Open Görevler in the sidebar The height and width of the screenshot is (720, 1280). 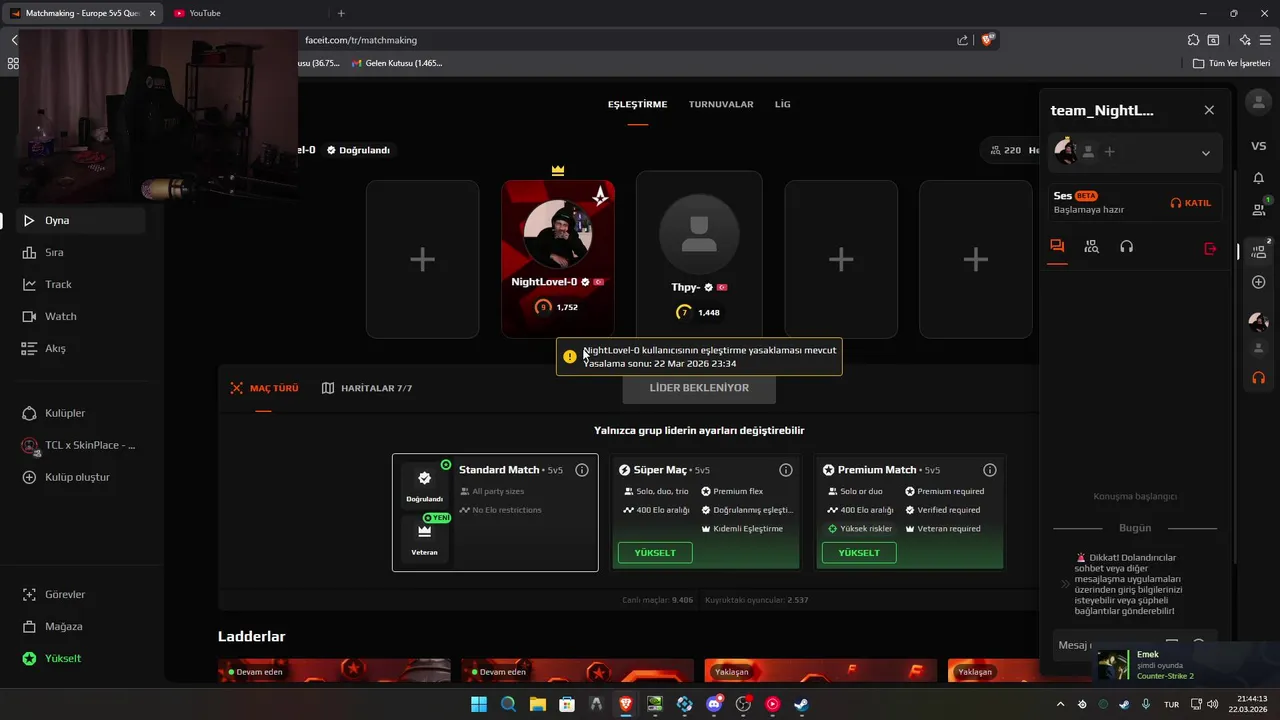click(80, 594)
